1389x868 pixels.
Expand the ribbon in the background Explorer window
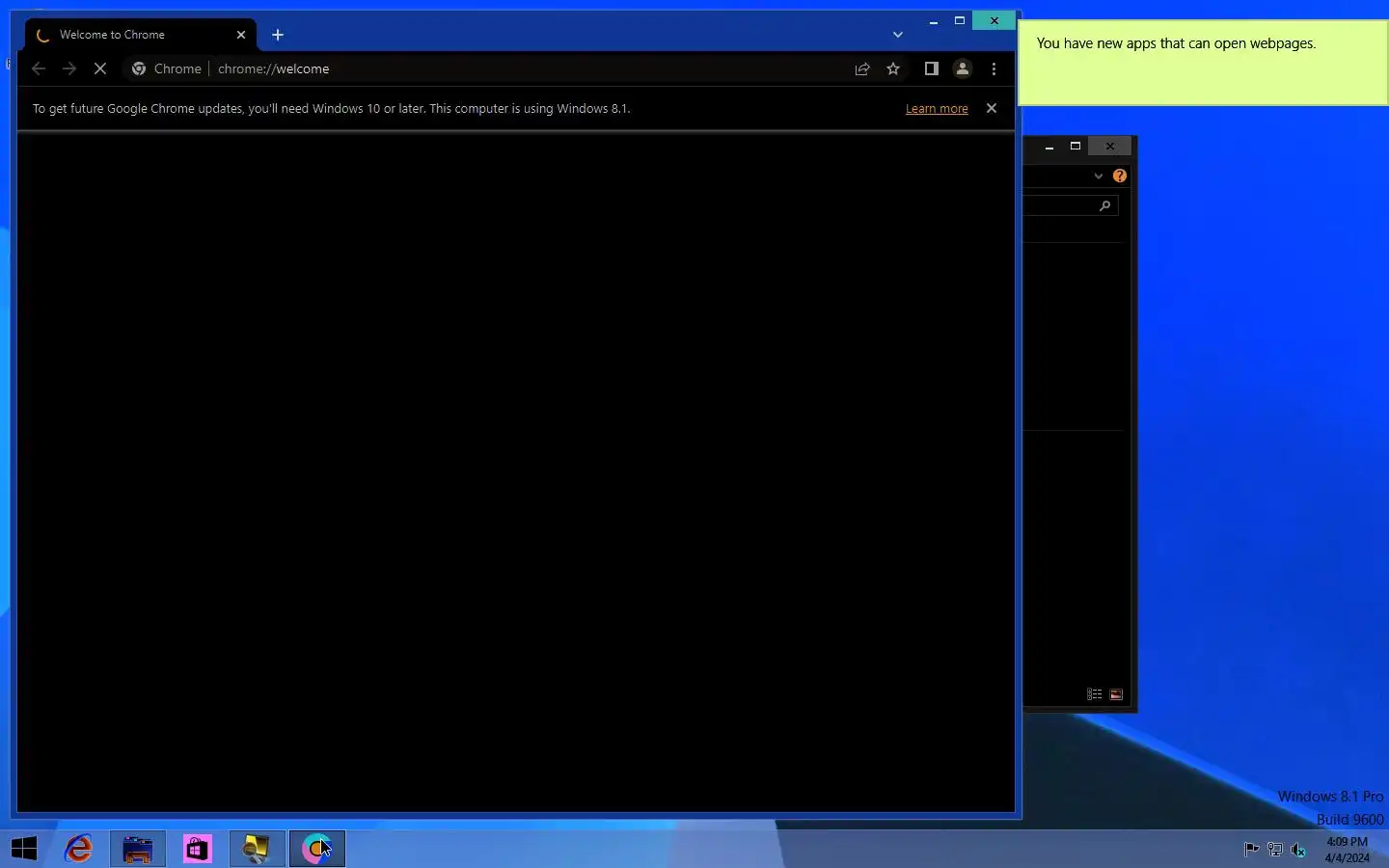coord(1098,176)
